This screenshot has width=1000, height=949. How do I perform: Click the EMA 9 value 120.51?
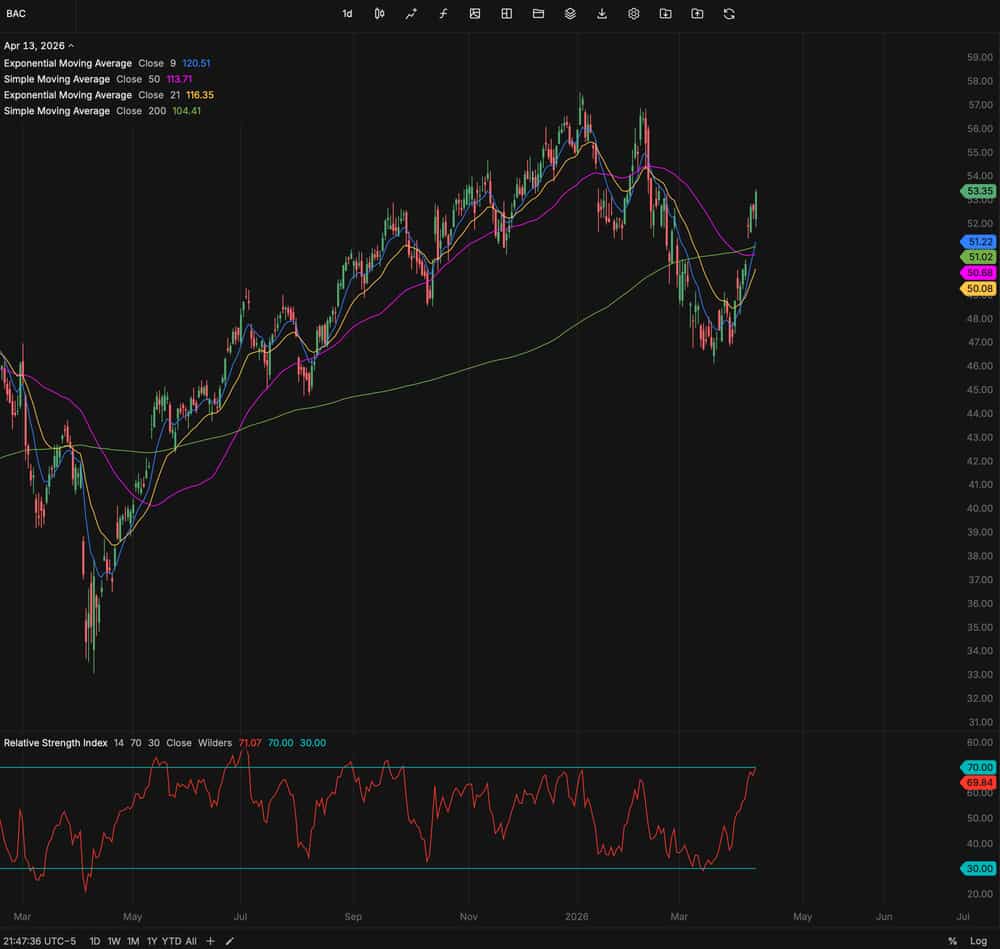click(196, 63)
